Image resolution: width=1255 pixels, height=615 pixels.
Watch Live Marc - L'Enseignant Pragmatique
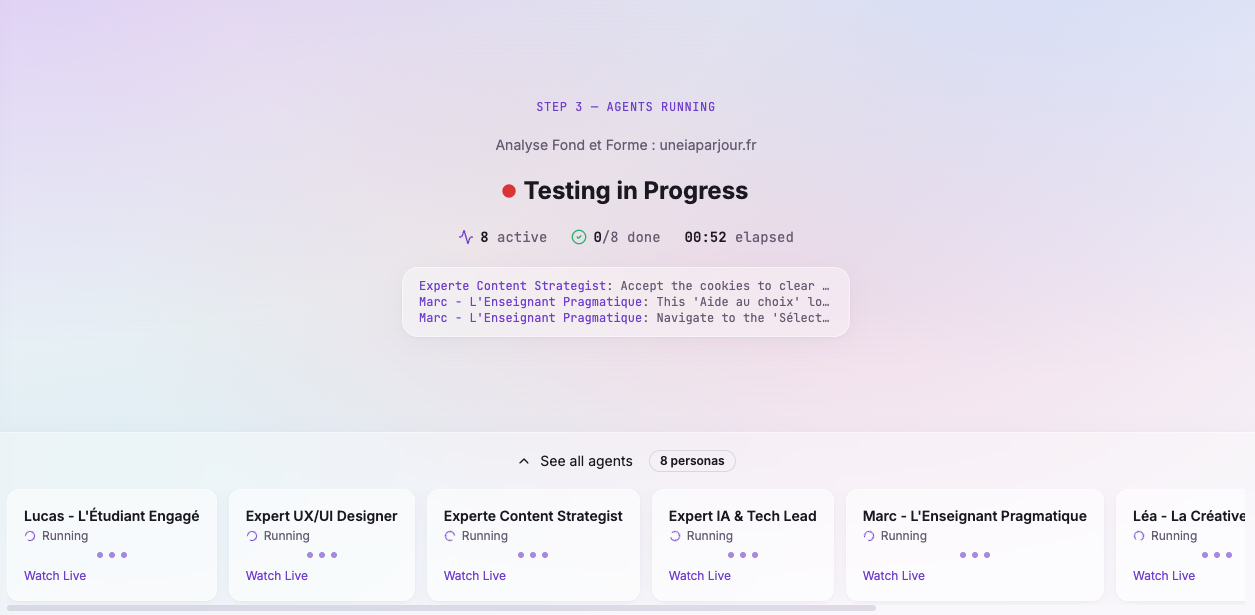tap(894, 575)
